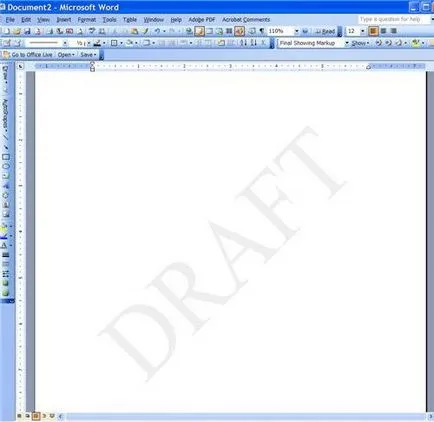The image size is (434, 422).
Task: Click the Border Color pen icon
Action: pos(97,43)
